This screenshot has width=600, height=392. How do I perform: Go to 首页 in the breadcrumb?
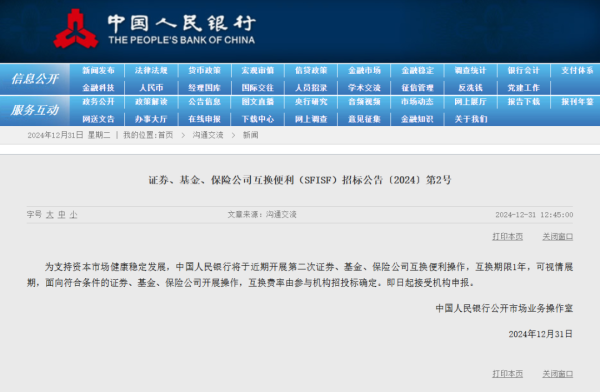click(165, 135)
